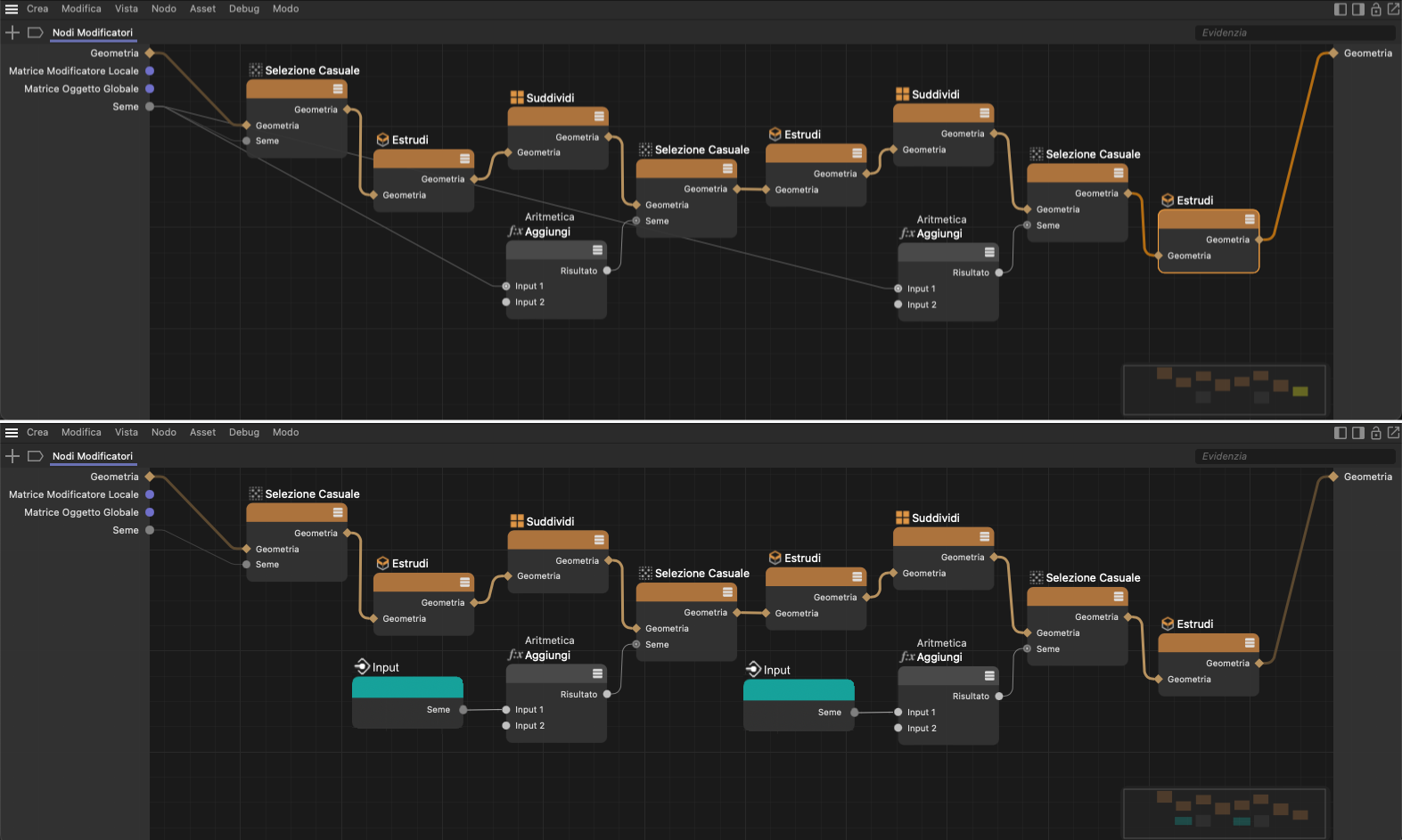Open menu of first Aggiungi node, upper editor
1402x840 pixels.
coord(597,250)
